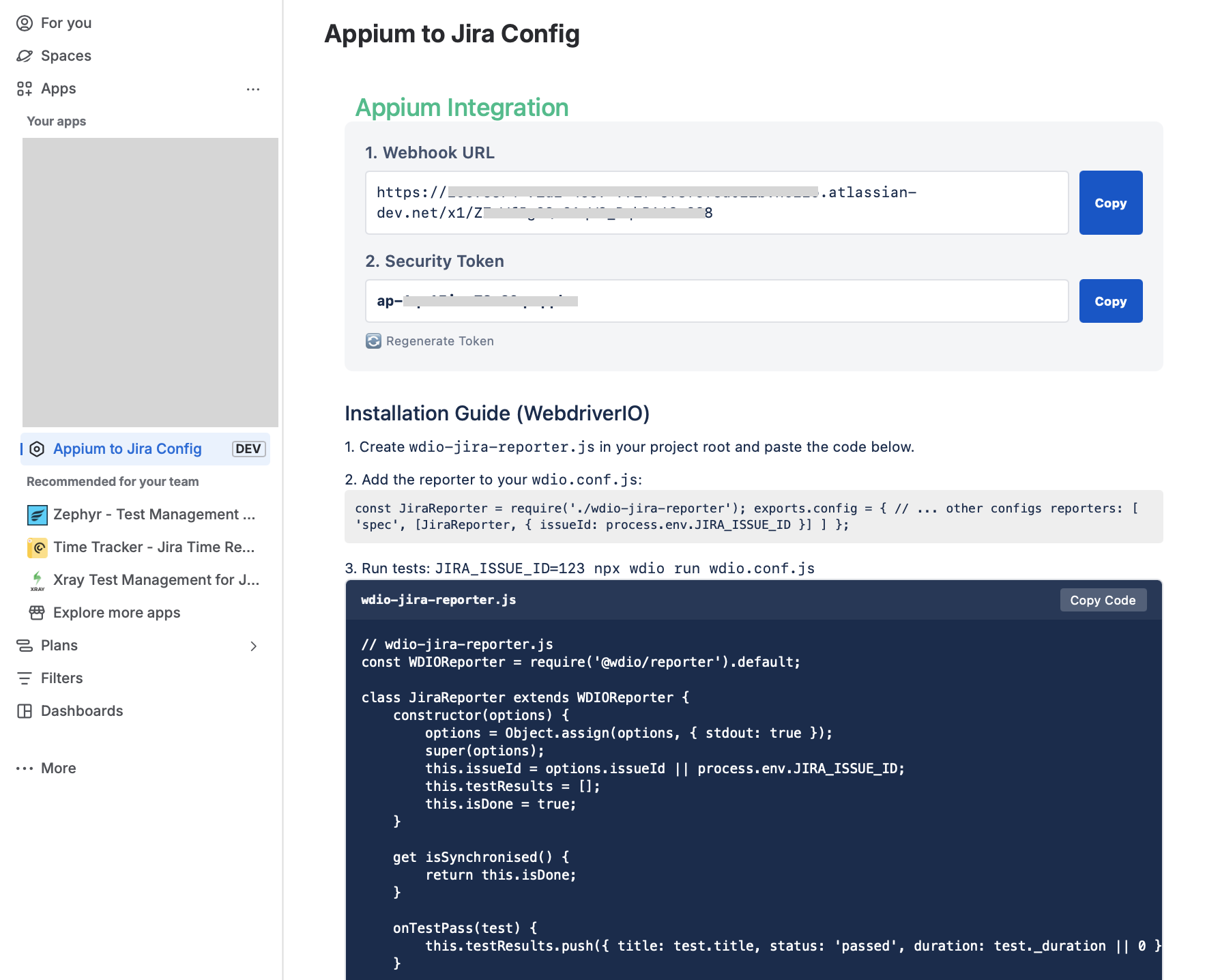Screen dimensions: 1220x980
Task: Click Copy Code in the code block
Action: tap(1103, 600)
